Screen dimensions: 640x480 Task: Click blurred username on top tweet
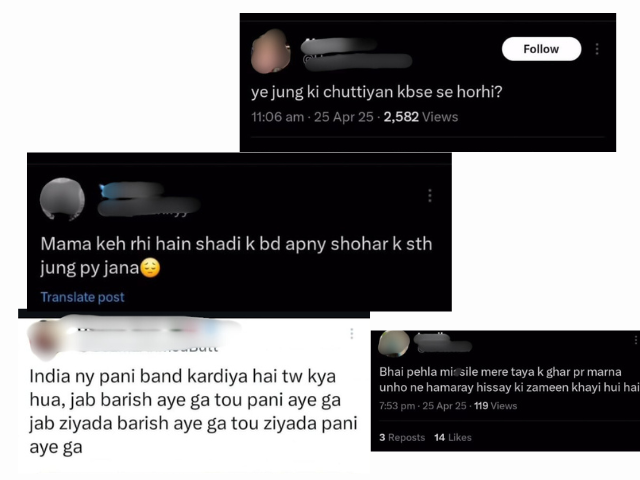click(x=339, y=46)
